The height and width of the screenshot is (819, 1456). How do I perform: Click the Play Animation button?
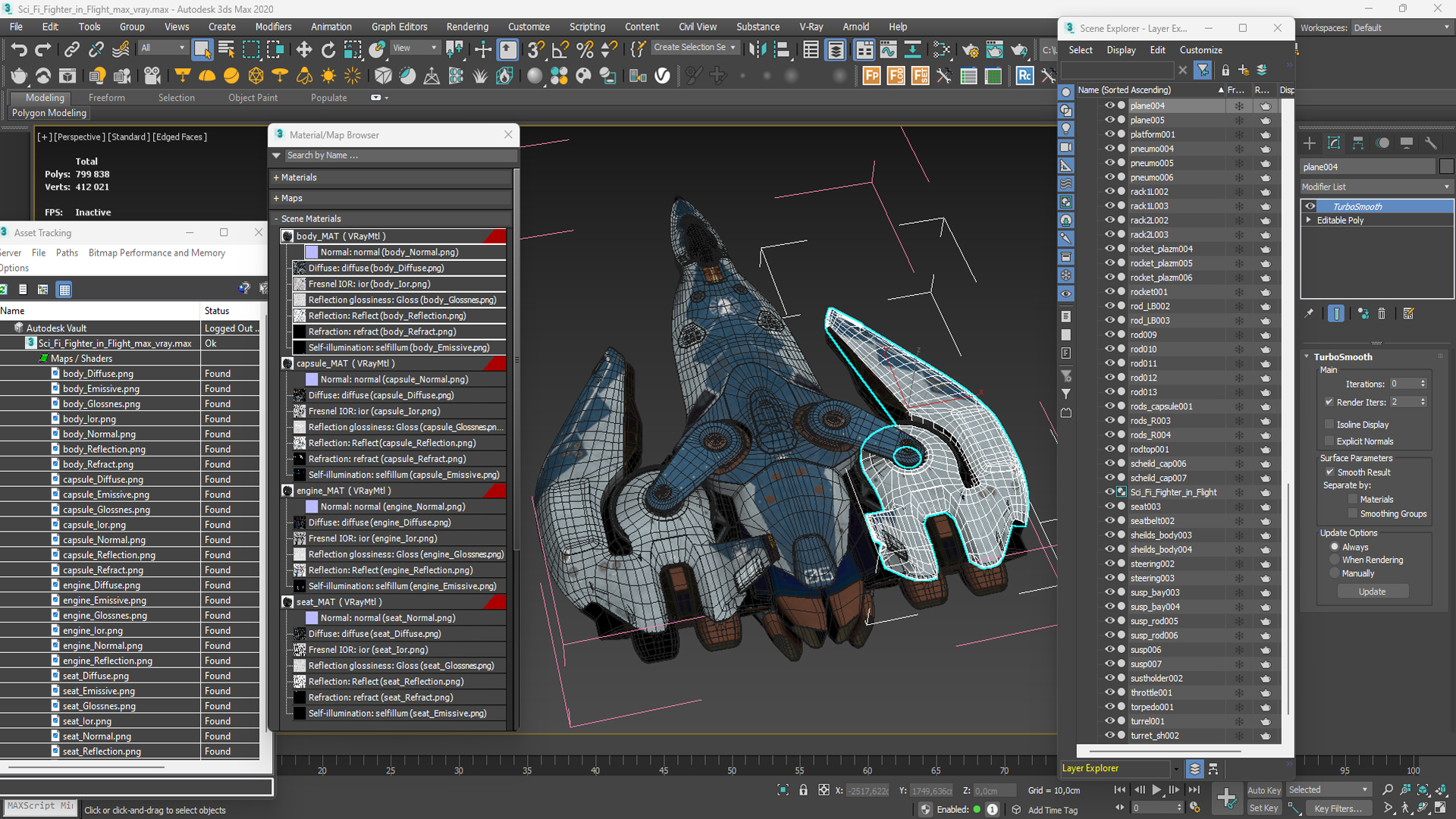point(1156,790)
